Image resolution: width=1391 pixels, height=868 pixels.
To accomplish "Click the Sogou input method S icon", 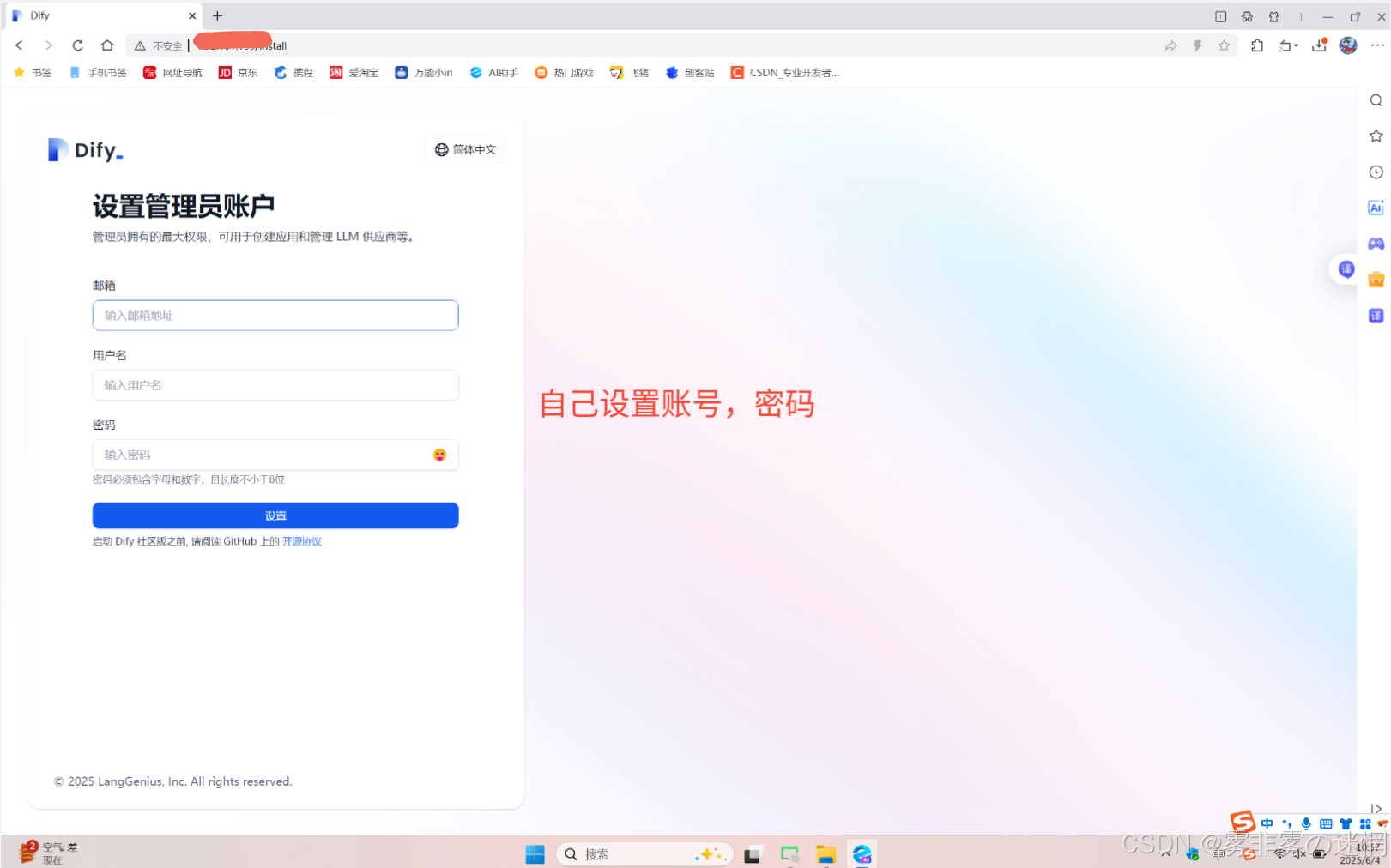I will 1242,823.
